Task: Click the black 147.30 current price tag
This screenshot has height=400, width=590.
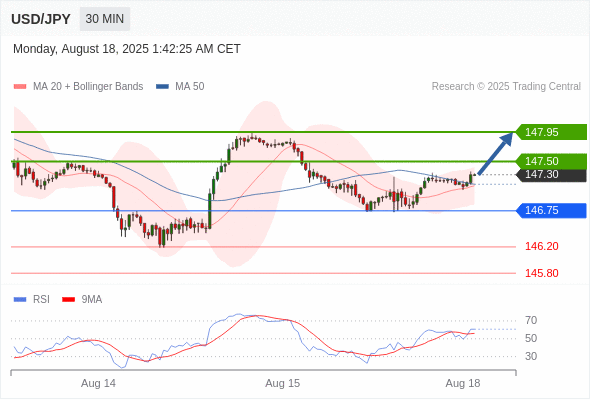Action: tap(551, 175)
